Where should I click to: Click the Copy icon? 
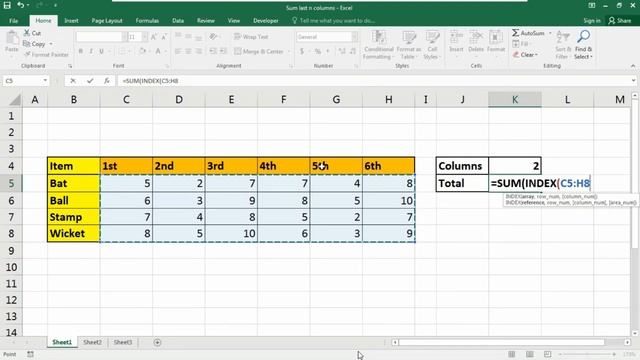coord(27,44)
